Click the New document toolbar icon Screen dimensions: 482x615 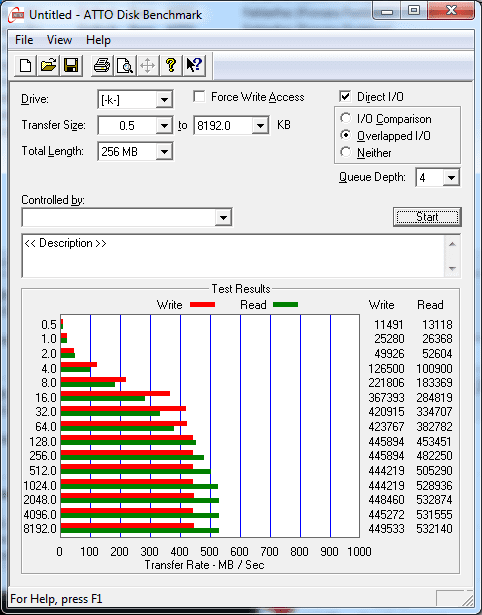point(25,66)
